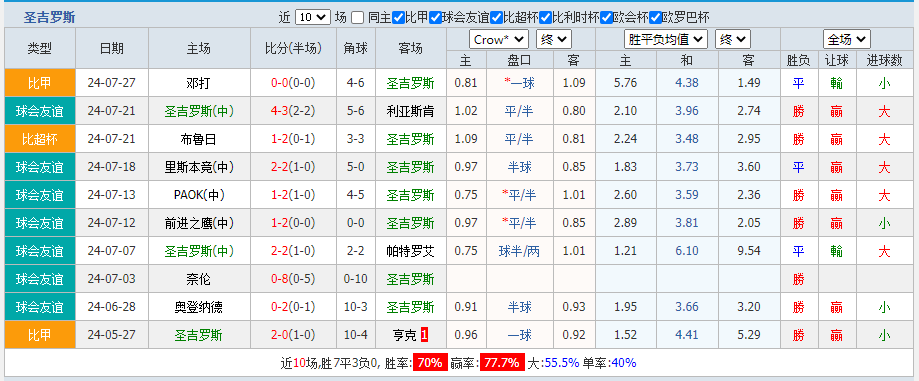Viewport: 919px width, 381px height.
Task: Click the 2-0(1-0) score against 亨克
Action: click(x=293, y=335)
